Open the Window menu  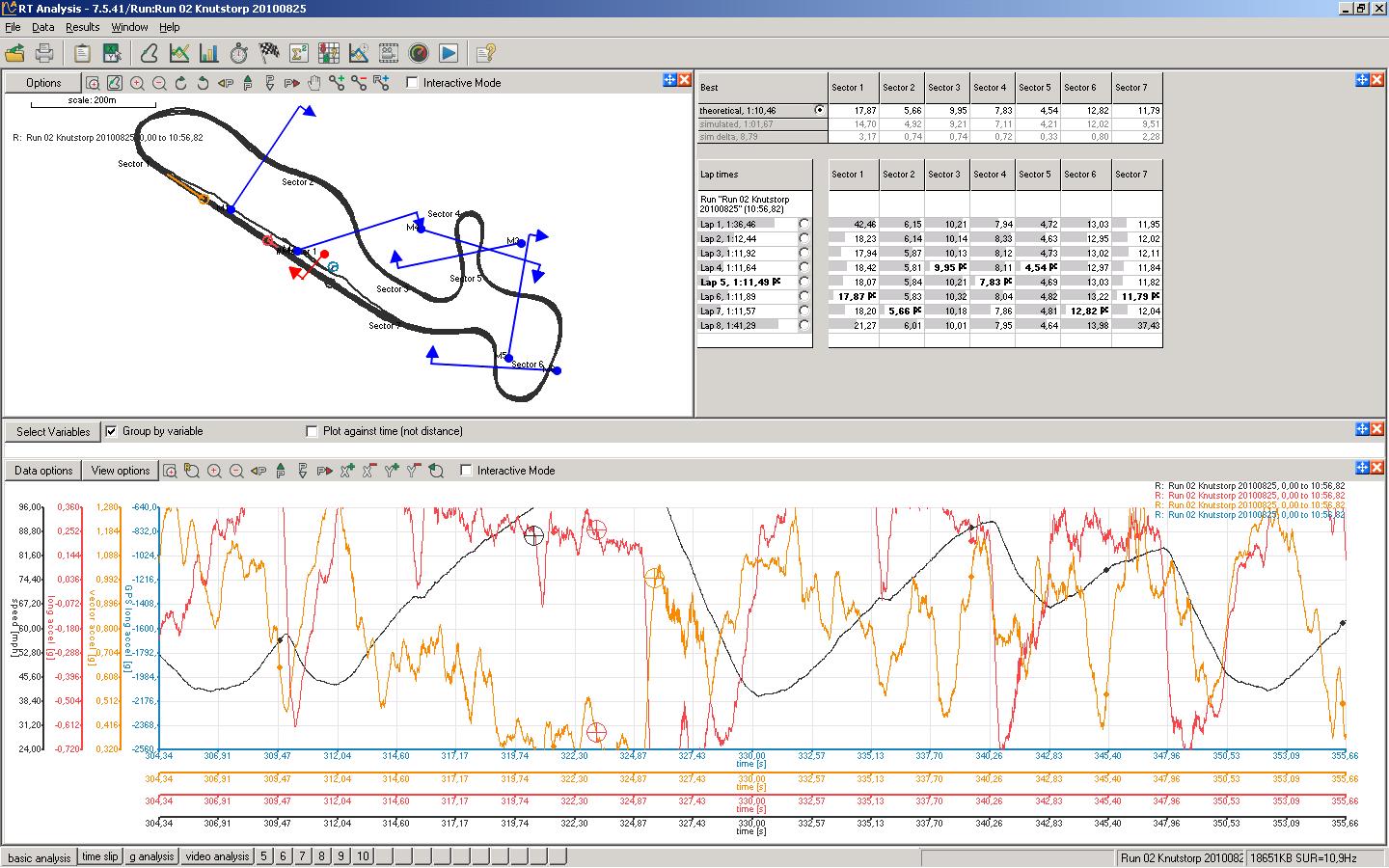coord(129,27)
